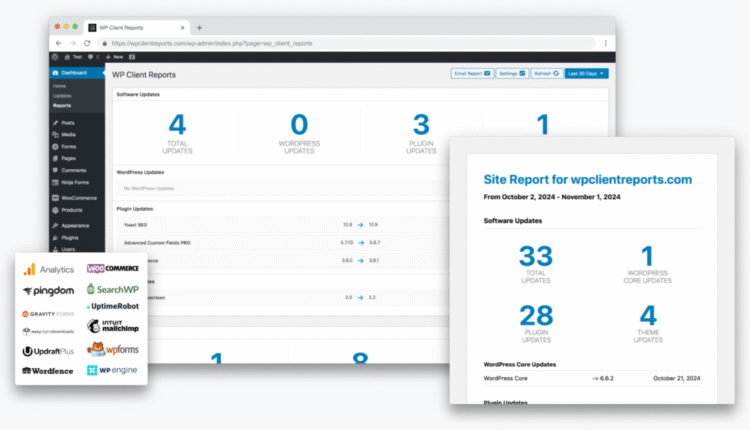Click the Settings button

tap(512, 74)
